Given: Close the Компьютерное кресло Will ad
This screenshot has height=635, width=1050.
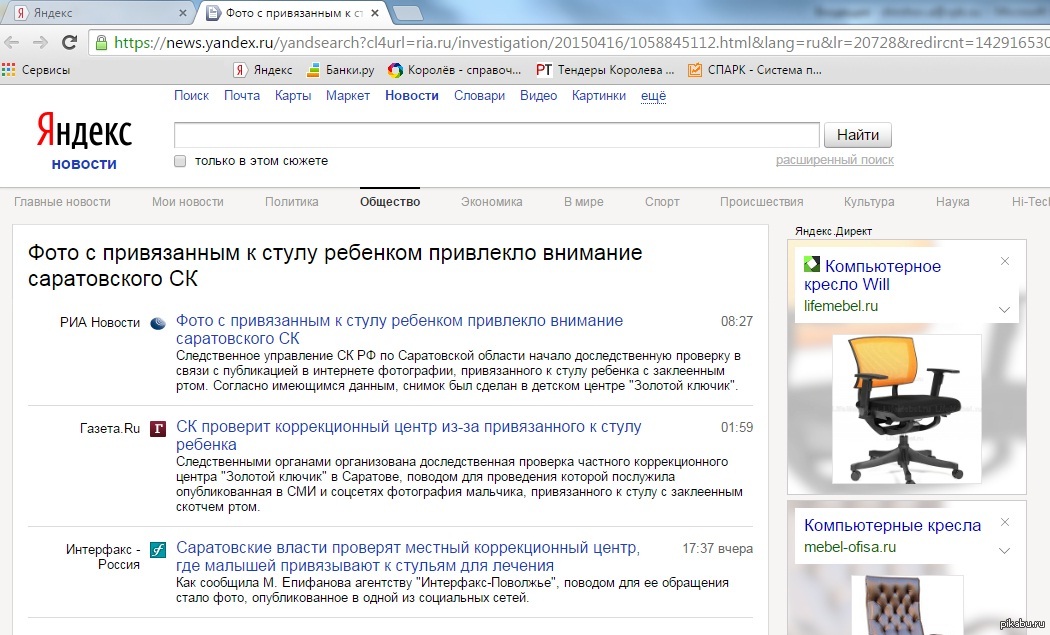Looking at the screenshot, I should point(1004,261).
